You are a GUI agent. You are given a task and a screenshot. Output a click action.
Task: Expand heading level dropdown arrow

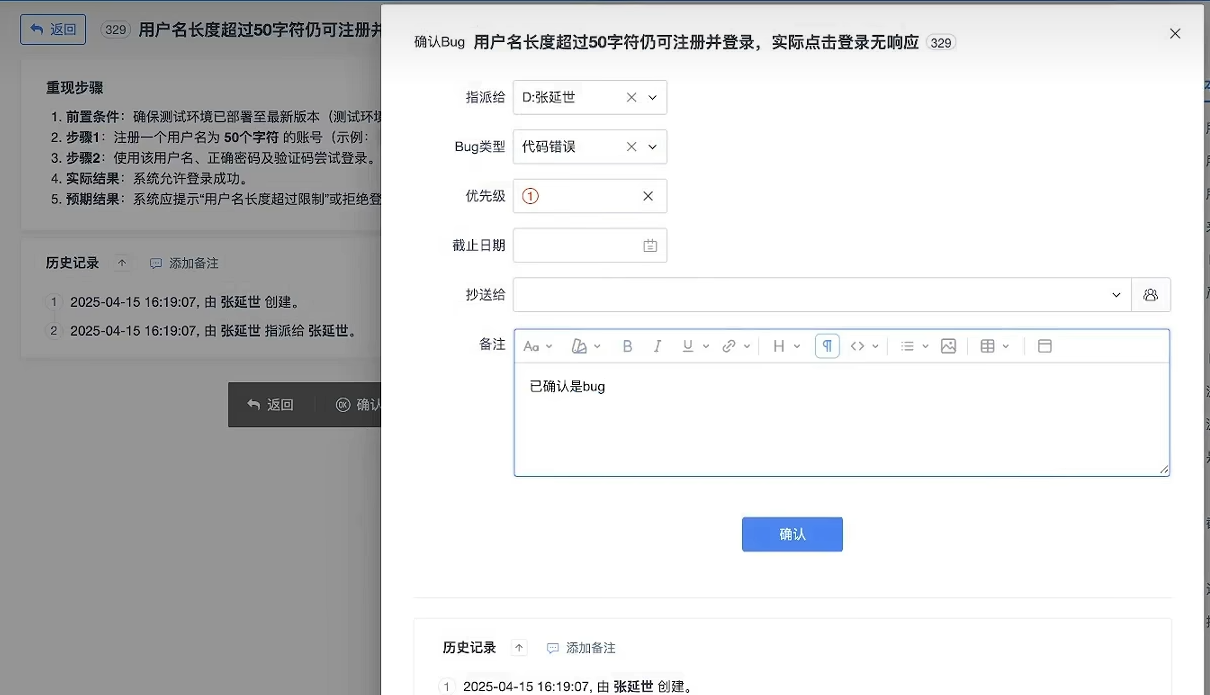click(x=797, y=346)
